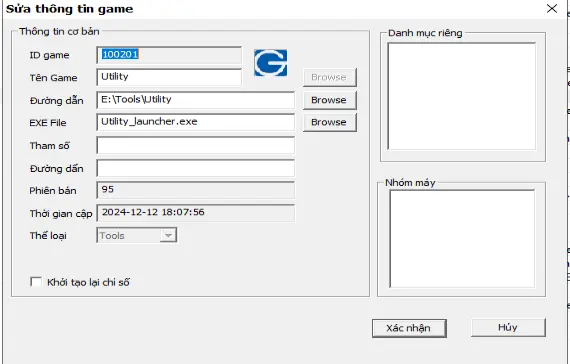Click the EXE File field Utility_launcher.exe

click(x=196, y=122)
